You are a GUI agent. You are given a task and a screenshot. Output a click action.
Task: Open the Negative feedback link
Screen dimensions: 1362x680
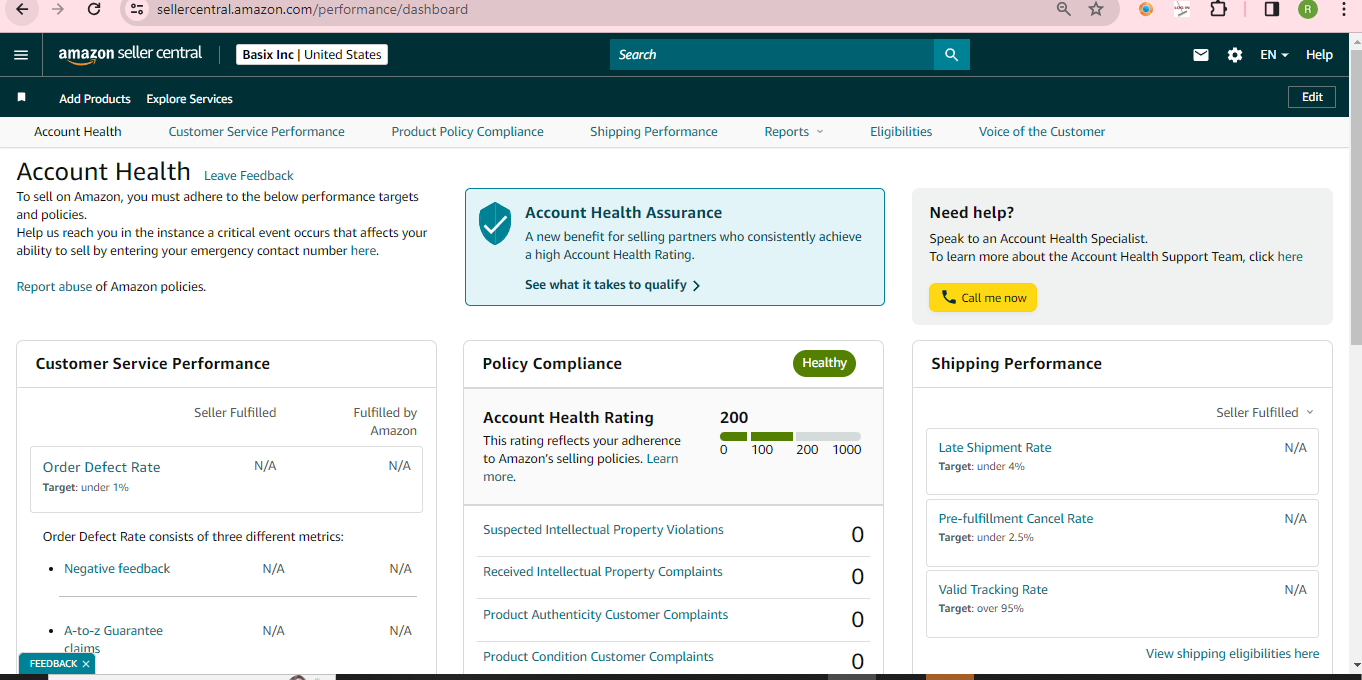[117, 569]
